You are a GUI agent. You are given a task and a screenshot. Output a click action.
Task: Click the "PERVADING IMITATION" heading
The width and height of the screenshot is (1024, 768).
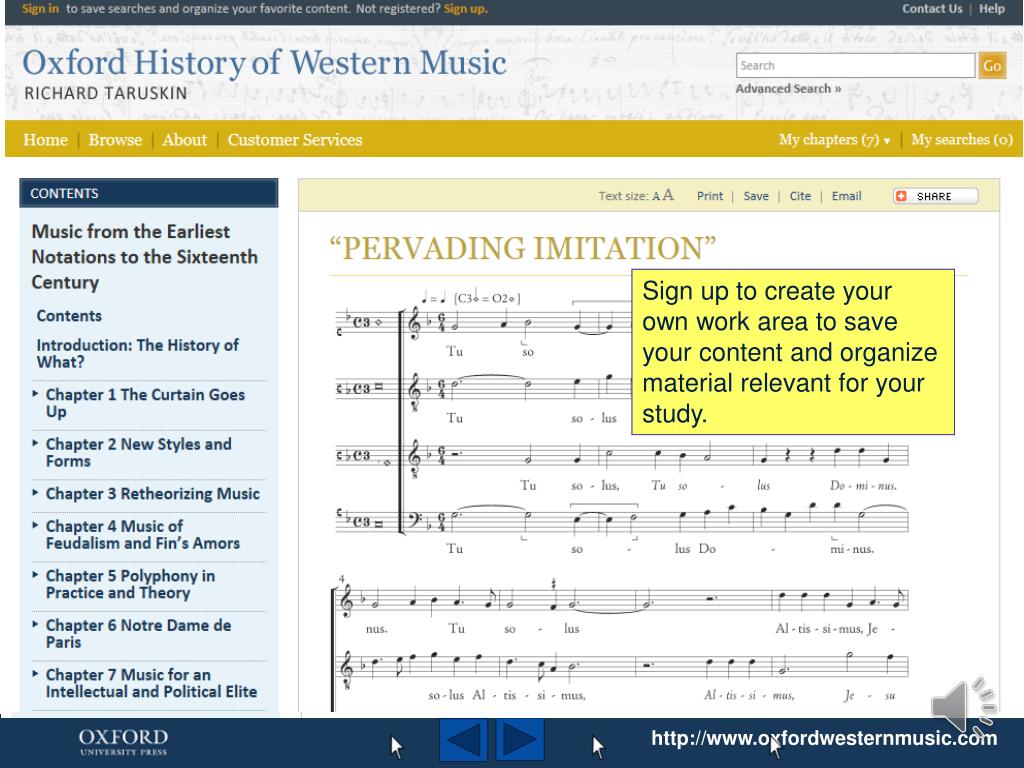coord(522,248)
